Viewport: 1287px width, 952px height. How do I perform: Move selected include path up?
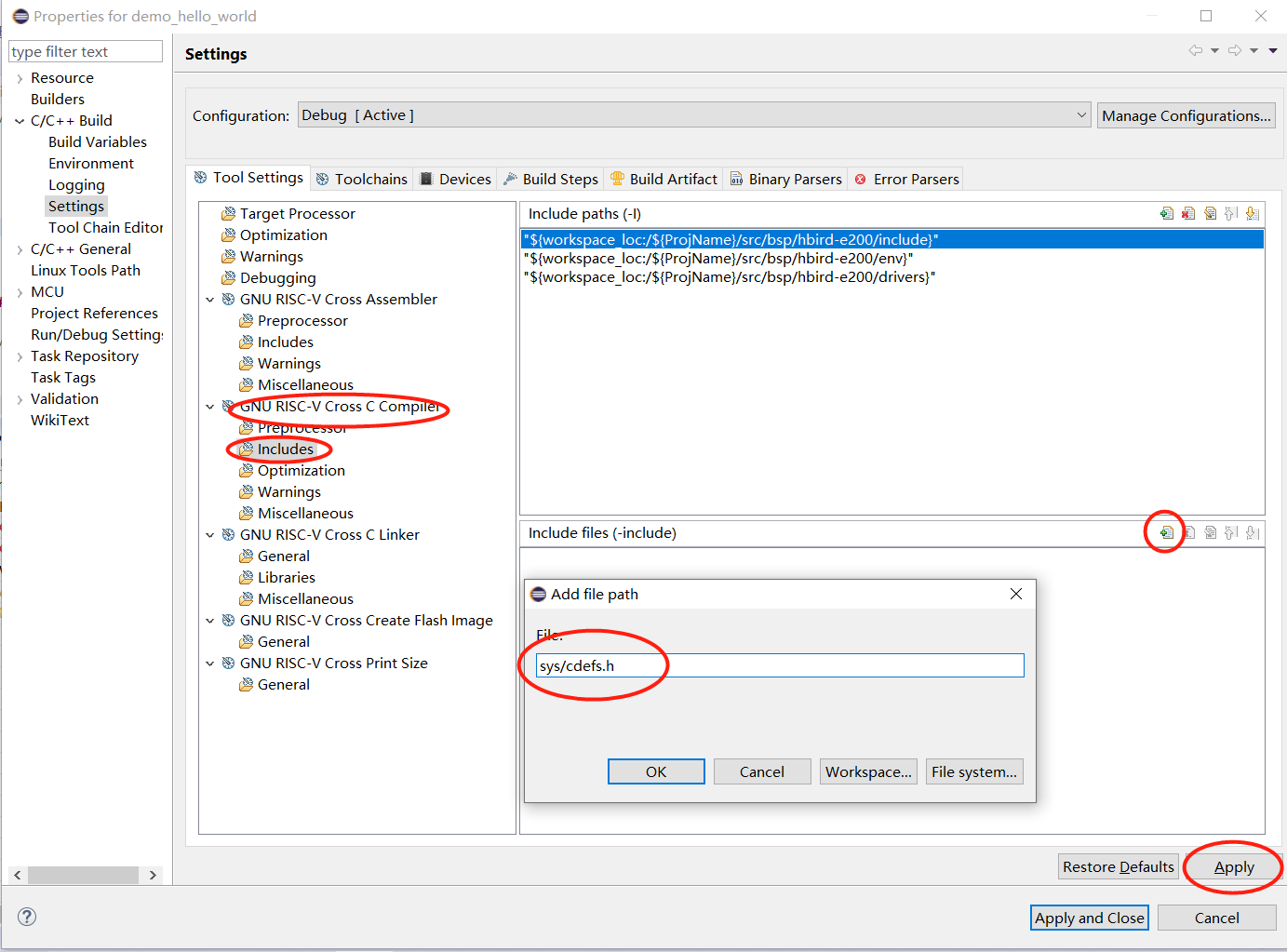pyautogui.click(x=1230, y=213)
